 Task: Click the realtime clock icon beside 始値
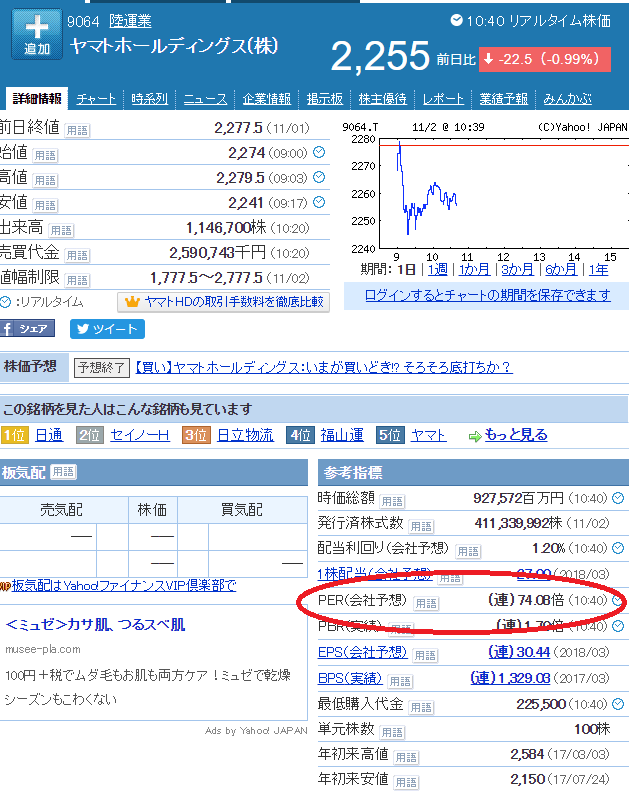(x=319, y=152)
